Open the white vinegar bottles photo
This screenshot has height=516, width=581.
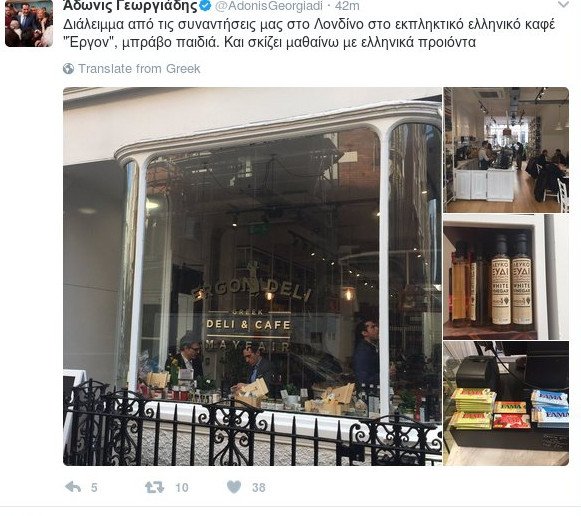pyautogui.click(x=506, y=277)
